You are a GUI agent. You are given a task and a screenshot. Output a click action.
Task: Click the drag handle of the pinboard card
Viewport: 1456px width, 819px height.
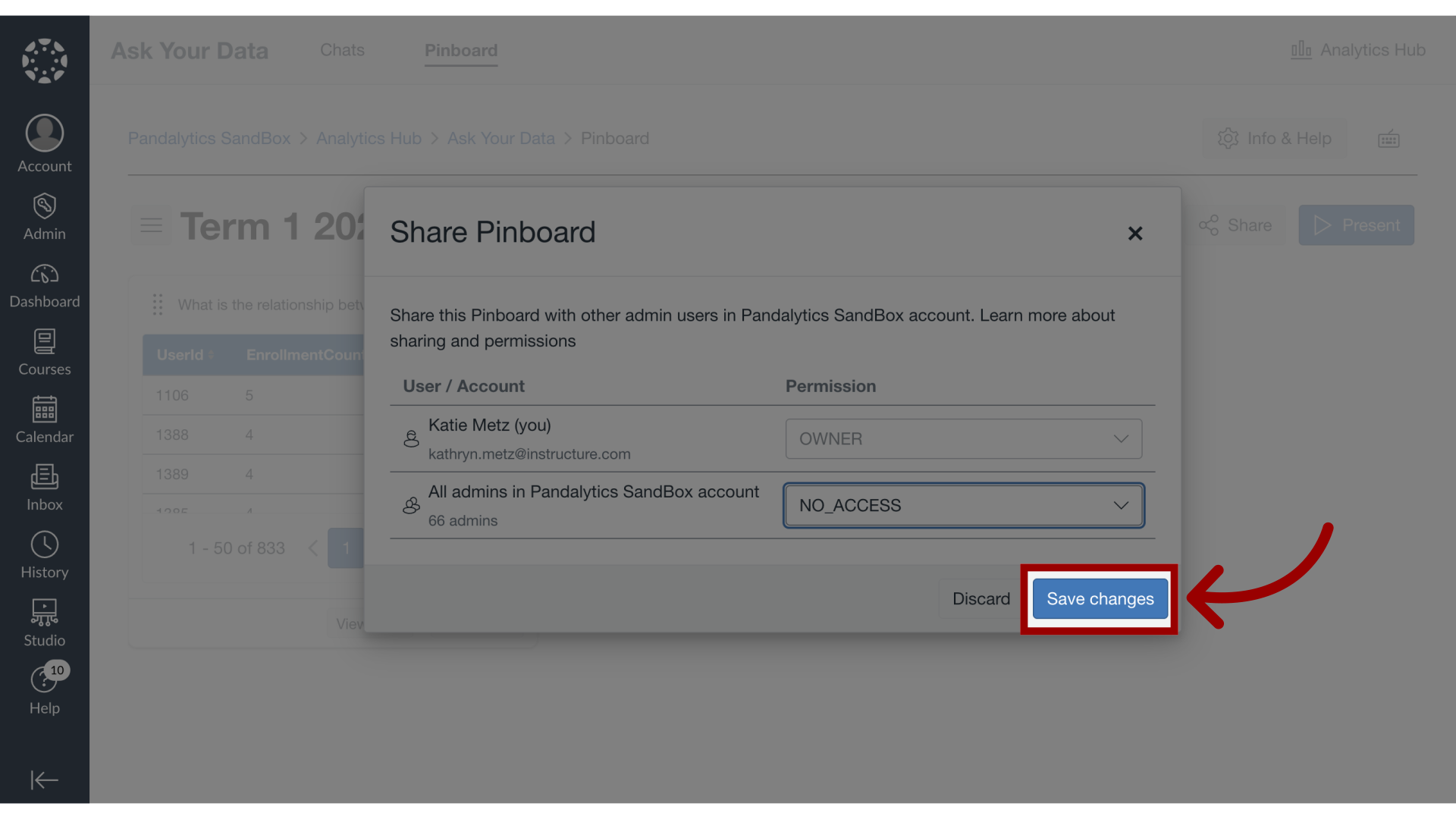click(158, 305)
